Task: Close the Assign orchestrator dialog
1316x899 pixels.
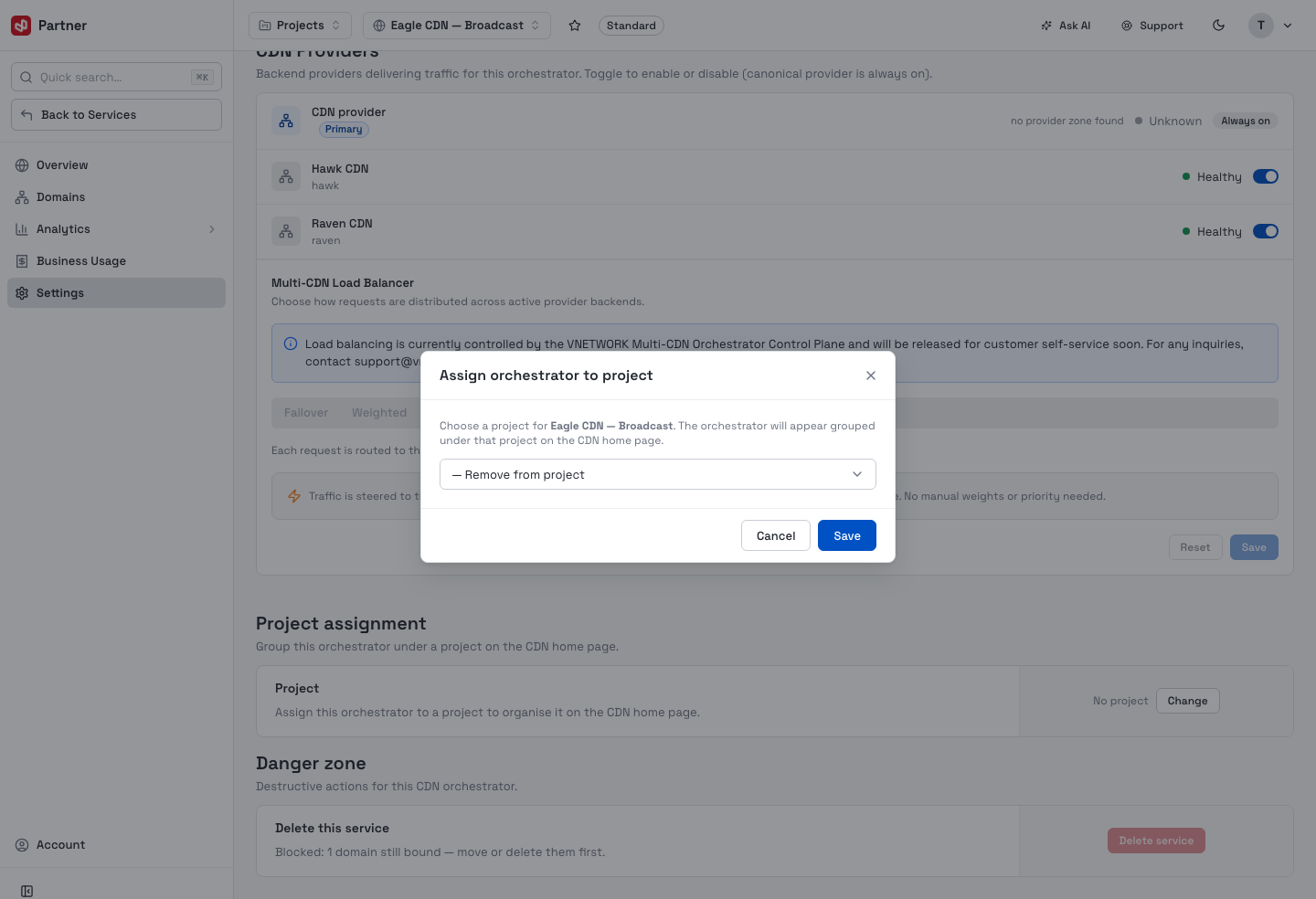Action: (871, 375)
